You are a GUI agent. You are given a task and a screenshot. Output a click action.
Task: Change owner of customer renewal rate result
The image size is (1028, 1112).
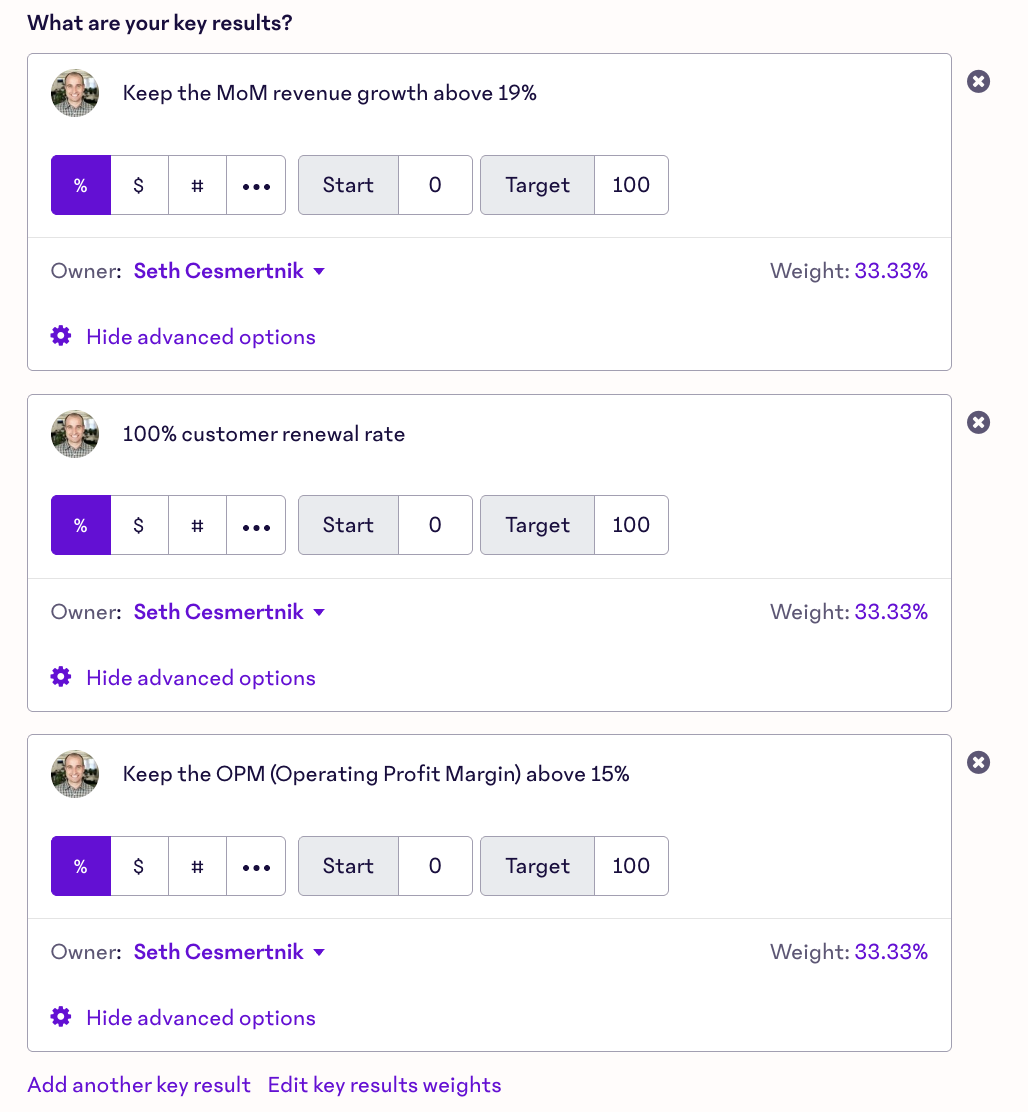(230, 612)
